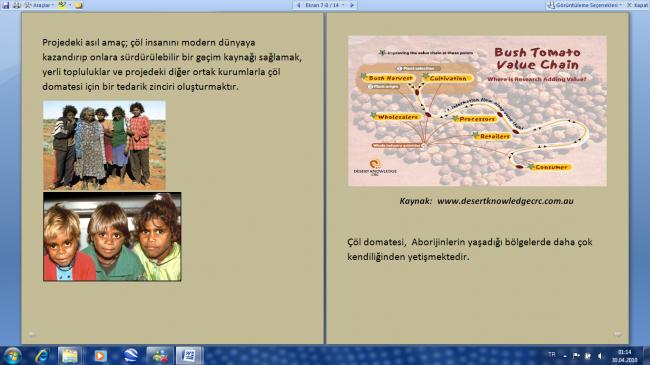Screen dimensions: 650x365
Task: Go to the previous screen arrow
Action: 298,5
